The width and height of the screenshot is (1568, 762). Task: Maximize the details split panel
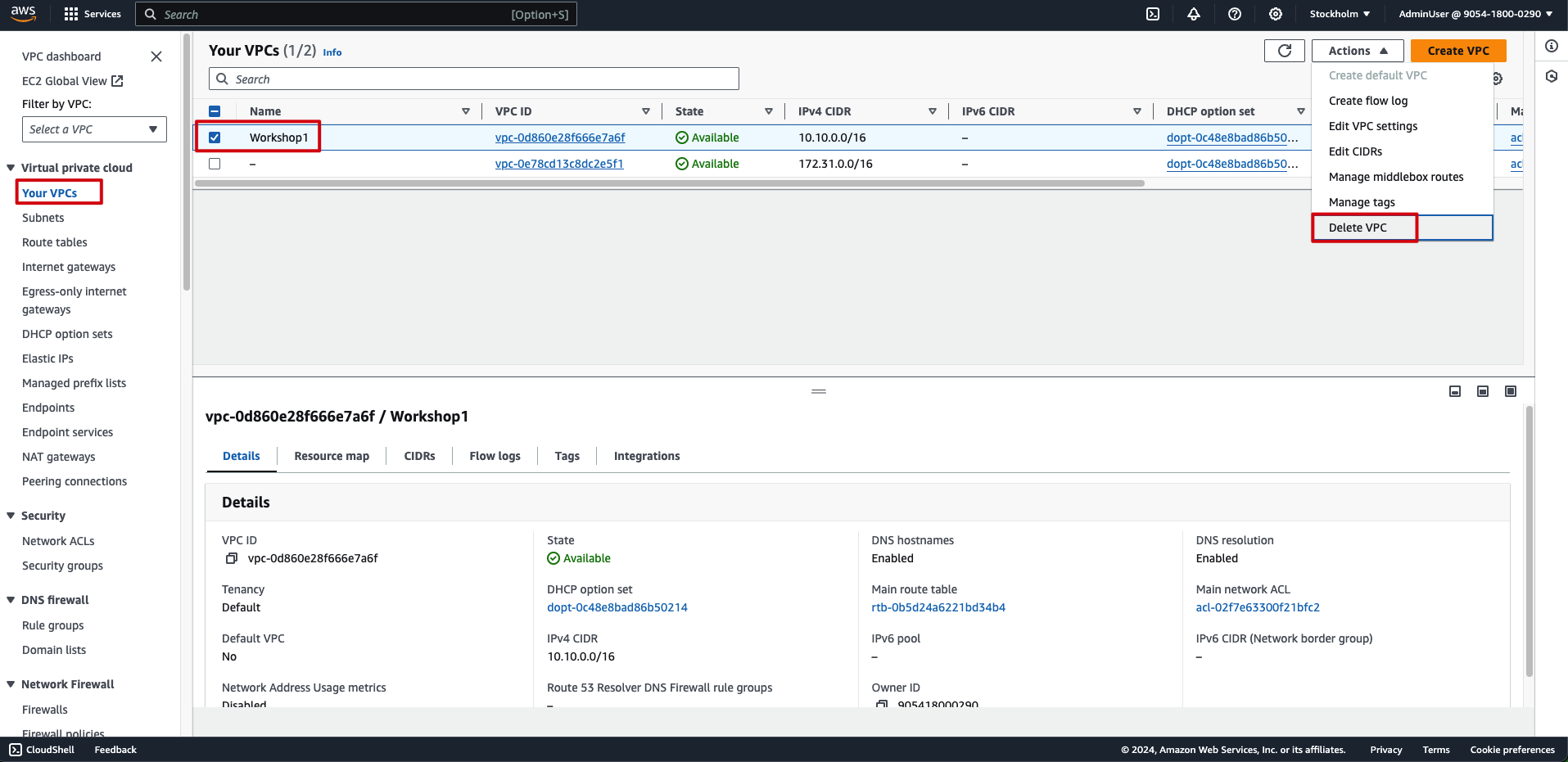point(1510,391)
